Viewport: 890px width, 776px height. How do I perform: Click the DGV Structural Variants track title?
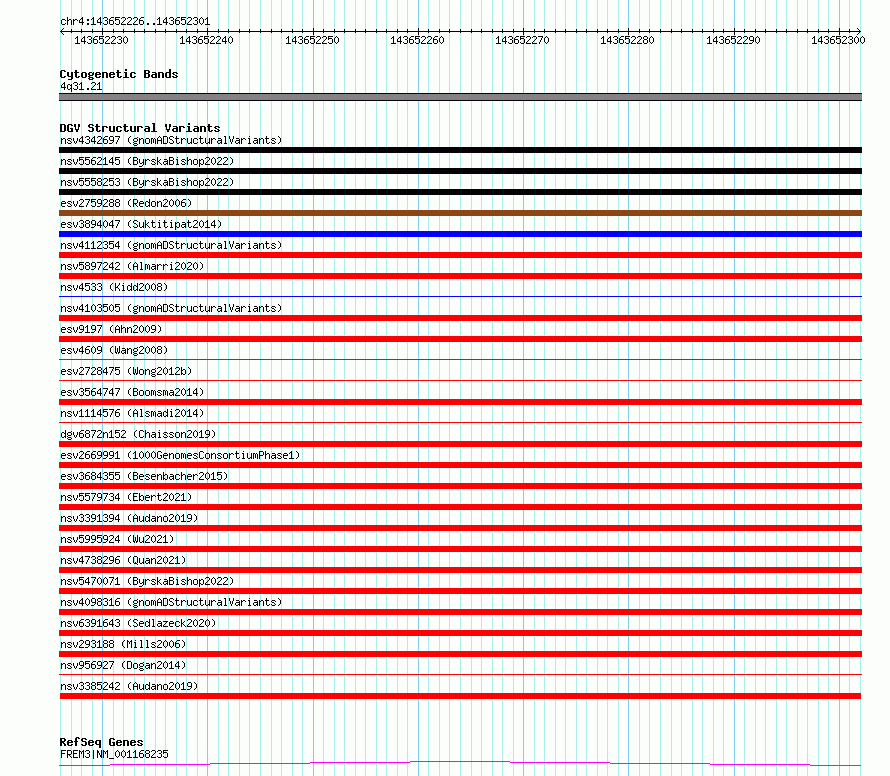point(140,128)
